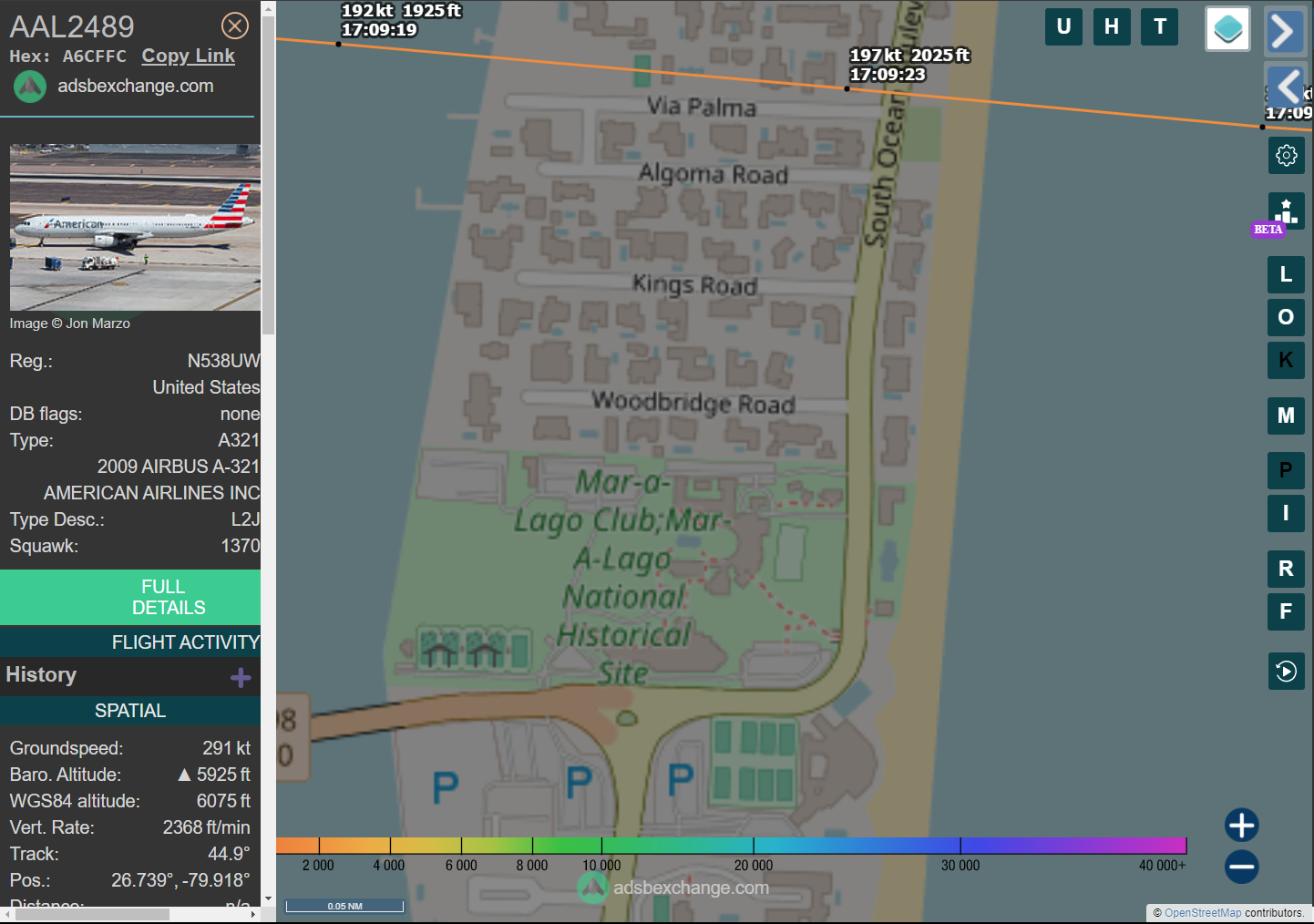Image resolution: width=1314 pixels, height=924 pixels.
Task: Click the Groundspeed value 291 kt
Action: pyautogui.click(x=226, y=748)
